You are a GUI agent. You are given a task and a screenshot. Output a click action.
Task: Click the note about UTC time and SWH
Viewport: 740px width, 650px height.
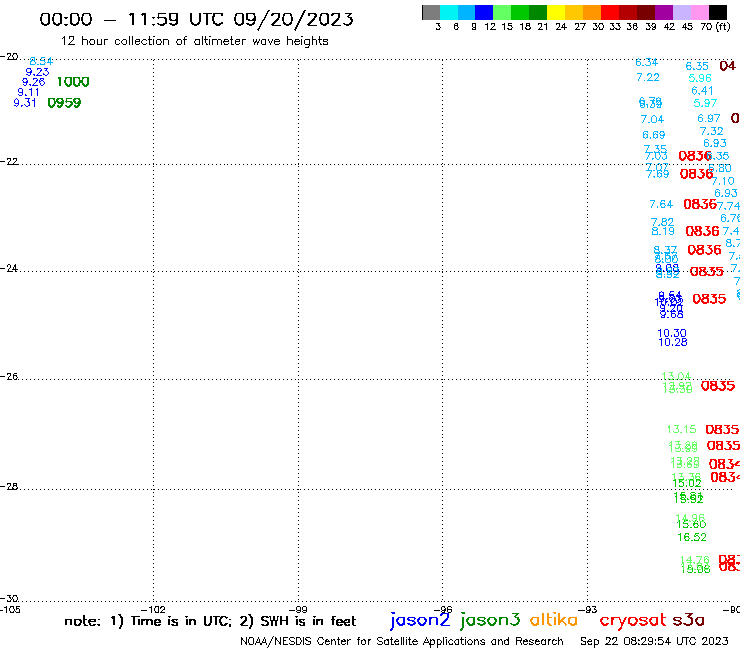point(210,621)
